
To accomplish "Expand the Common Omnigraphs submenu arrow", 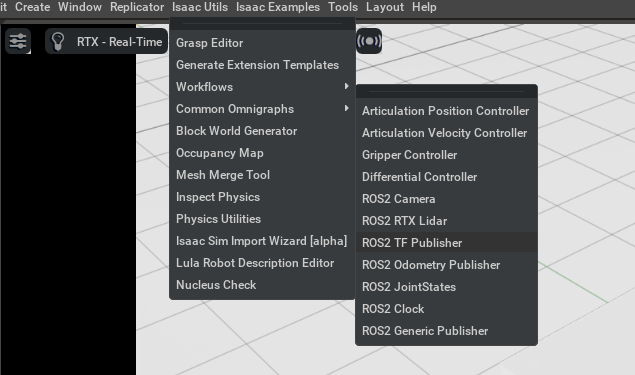I will pos(346,108).
